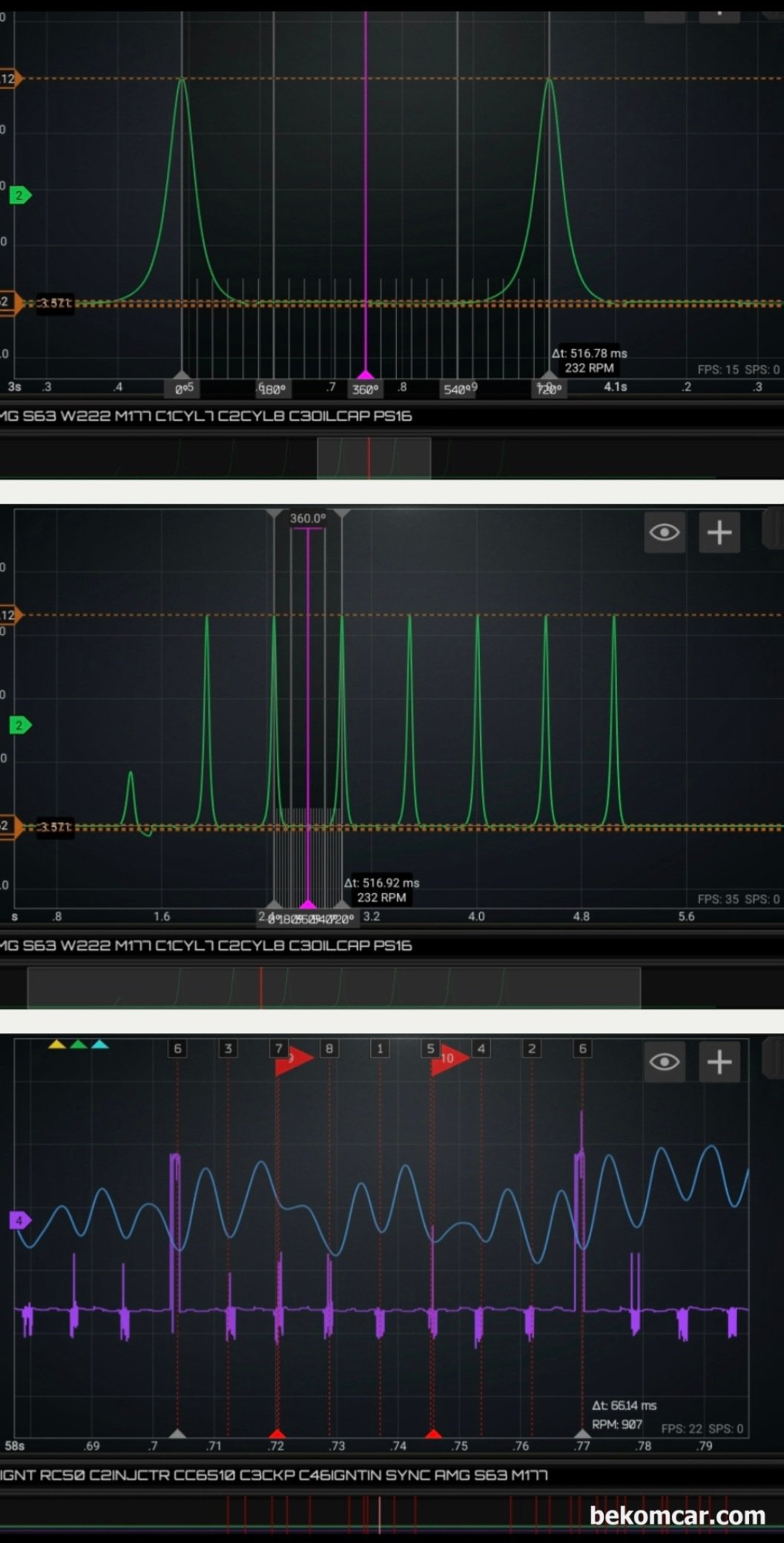Click the Δt 66.14 ms readout in bottom panel
Viewport: 784px width, 1543px height.
coord(625,1406)
